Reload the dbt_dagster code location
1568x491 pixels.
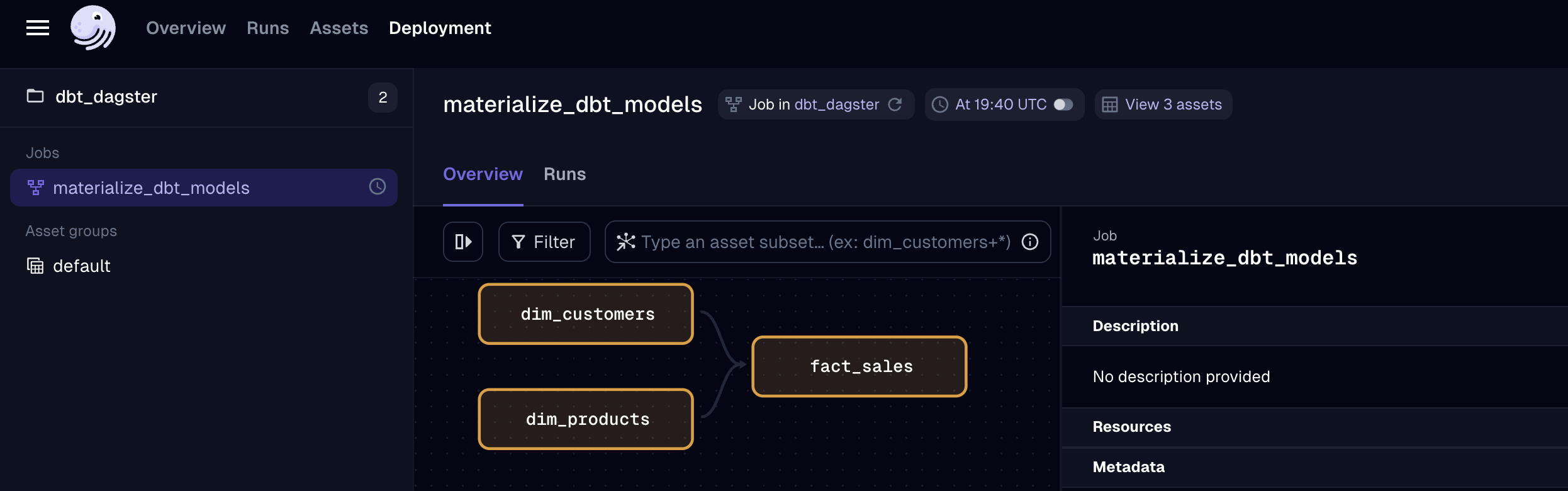pyautogui.click(x=895, y=104)
